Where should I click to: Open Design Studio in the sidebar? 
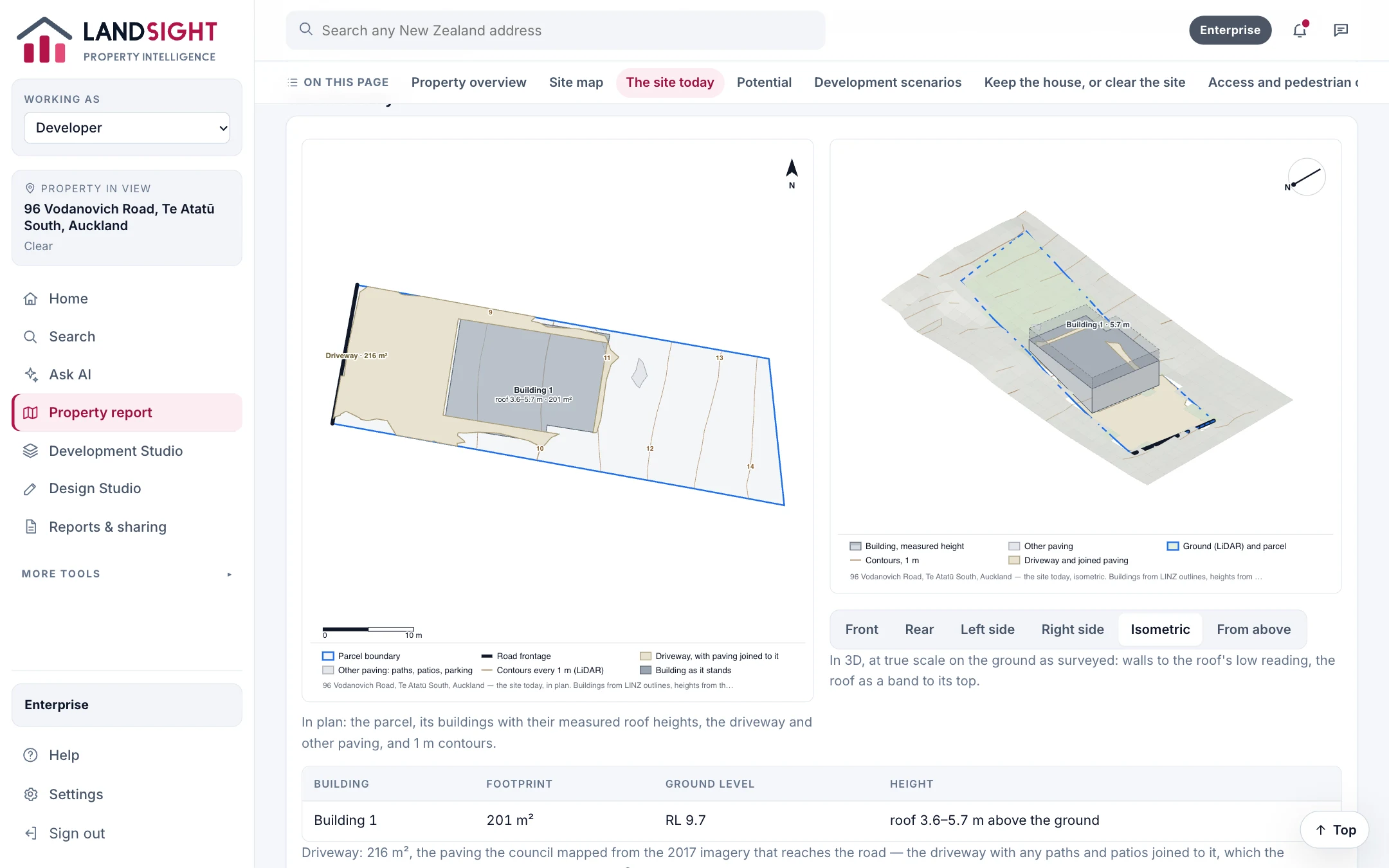[x=127, y=489]
